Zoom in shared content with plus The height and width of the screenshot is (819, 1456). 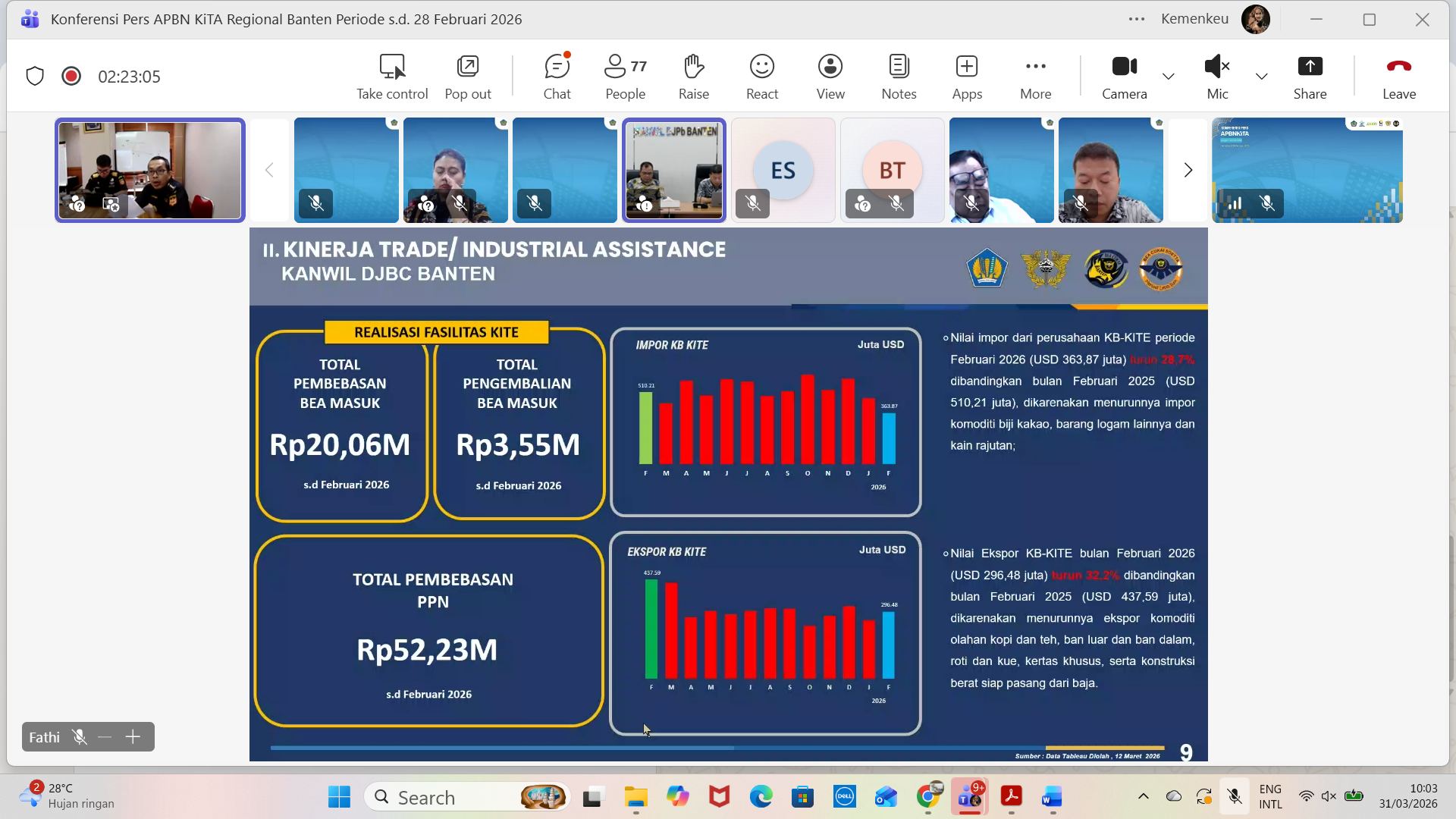tap(133, 737)
